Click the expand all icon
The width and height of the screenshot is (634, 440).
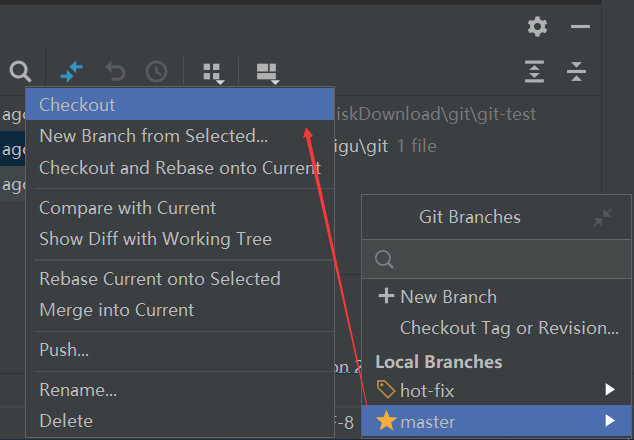536,71
